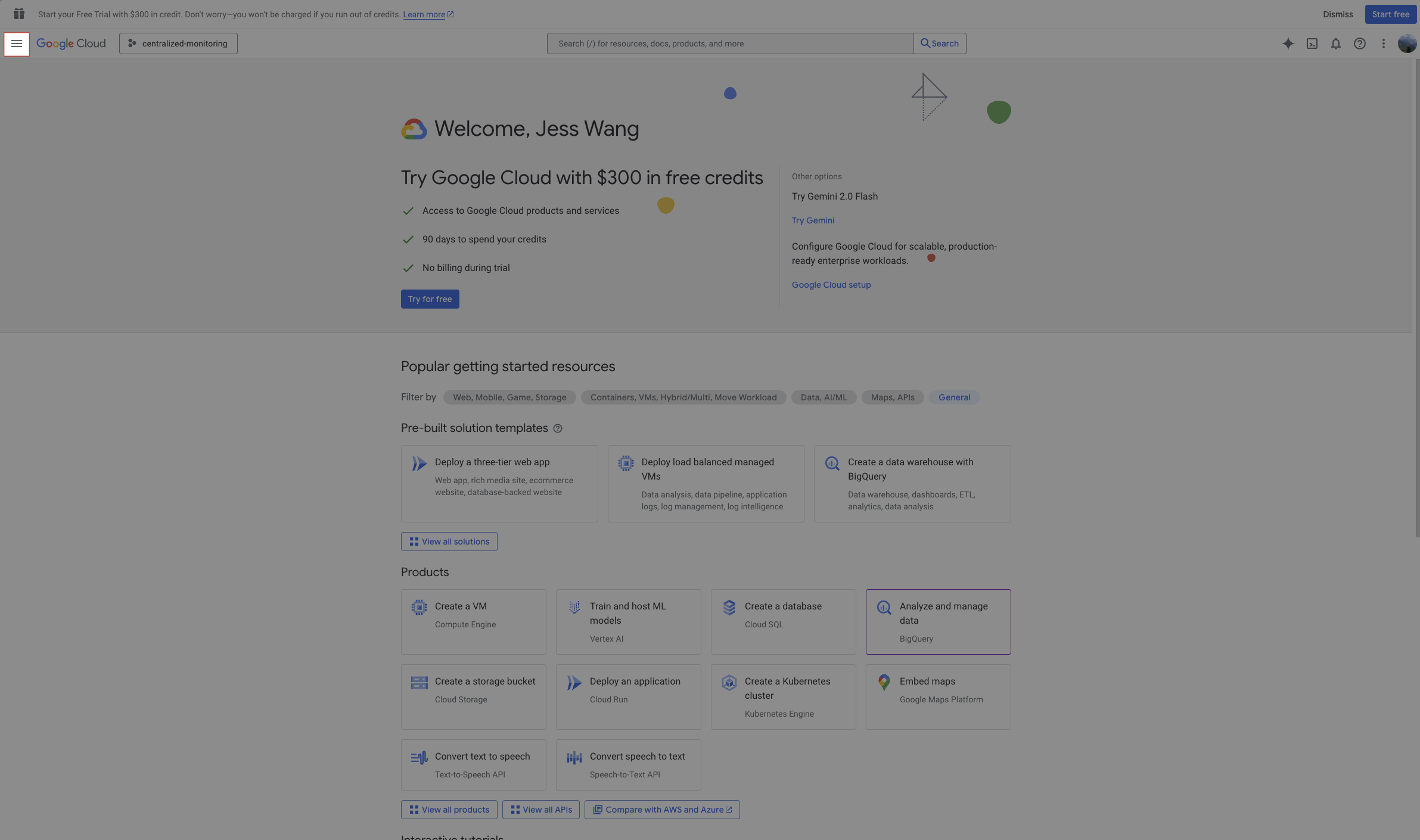Click the Try Gemini 2.0 Flash text

(835, 197)
